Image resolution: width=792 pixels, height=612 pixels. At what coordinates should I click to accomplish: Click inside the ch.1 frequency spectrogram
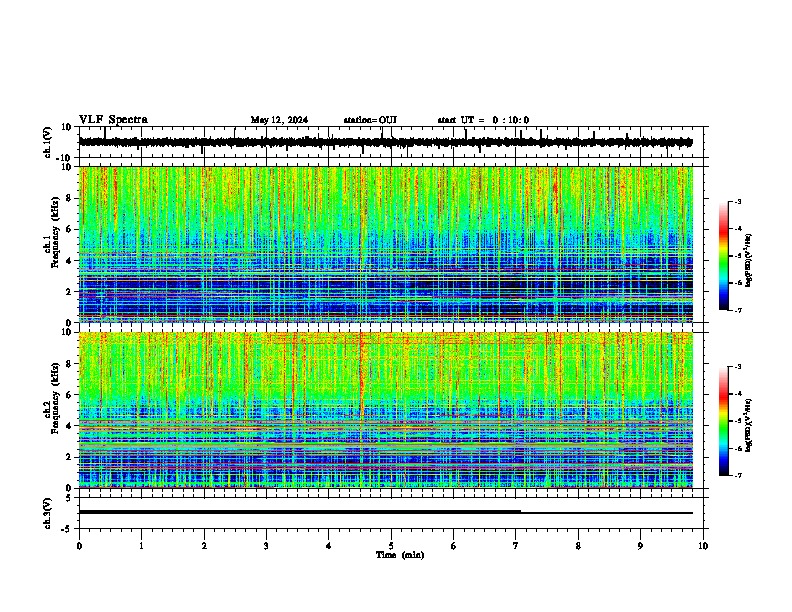point(386,244)
